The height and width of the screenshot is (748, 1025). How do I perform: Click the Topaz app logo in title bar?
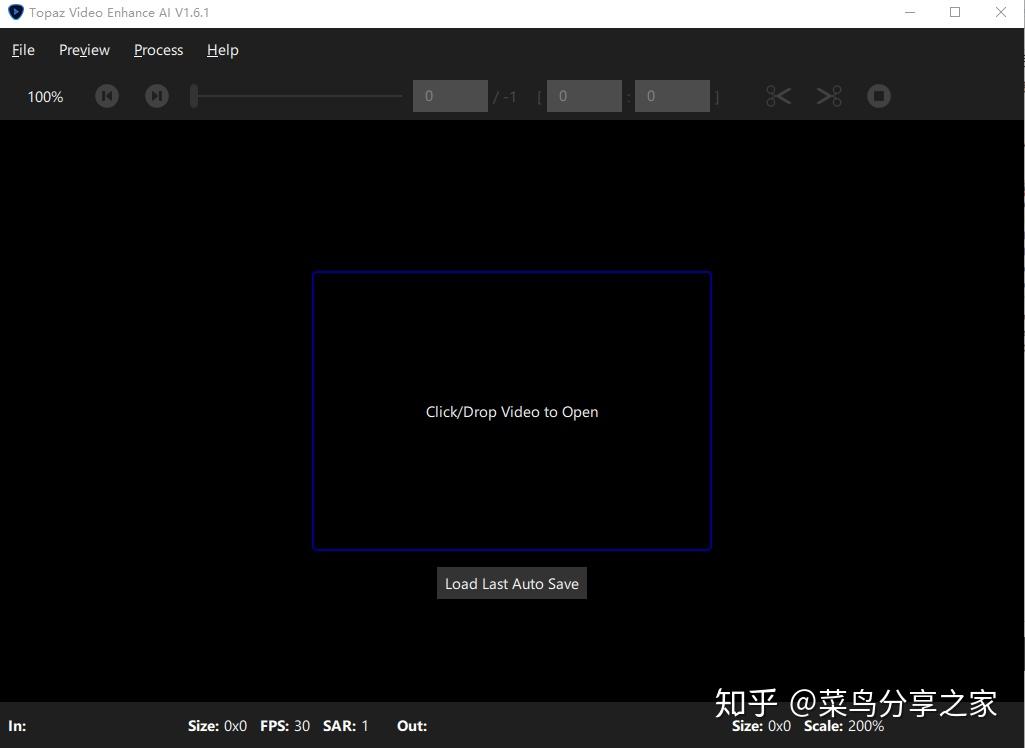tap(16, 12)
